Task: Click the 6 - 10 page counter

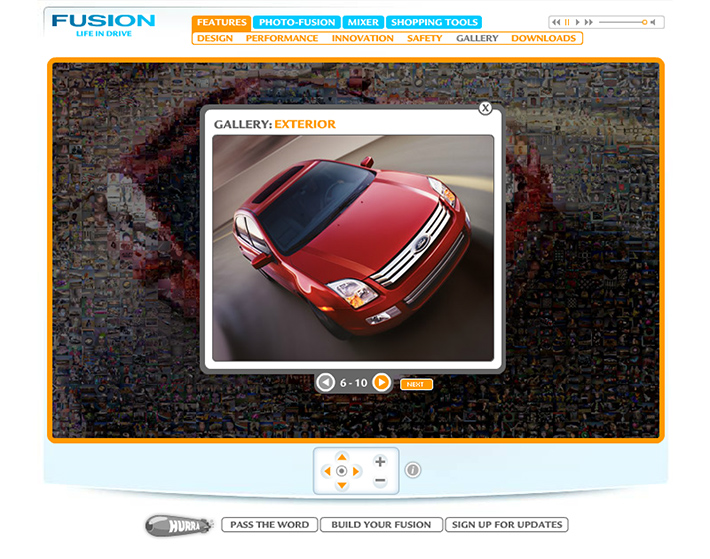Action: (354, 383)
